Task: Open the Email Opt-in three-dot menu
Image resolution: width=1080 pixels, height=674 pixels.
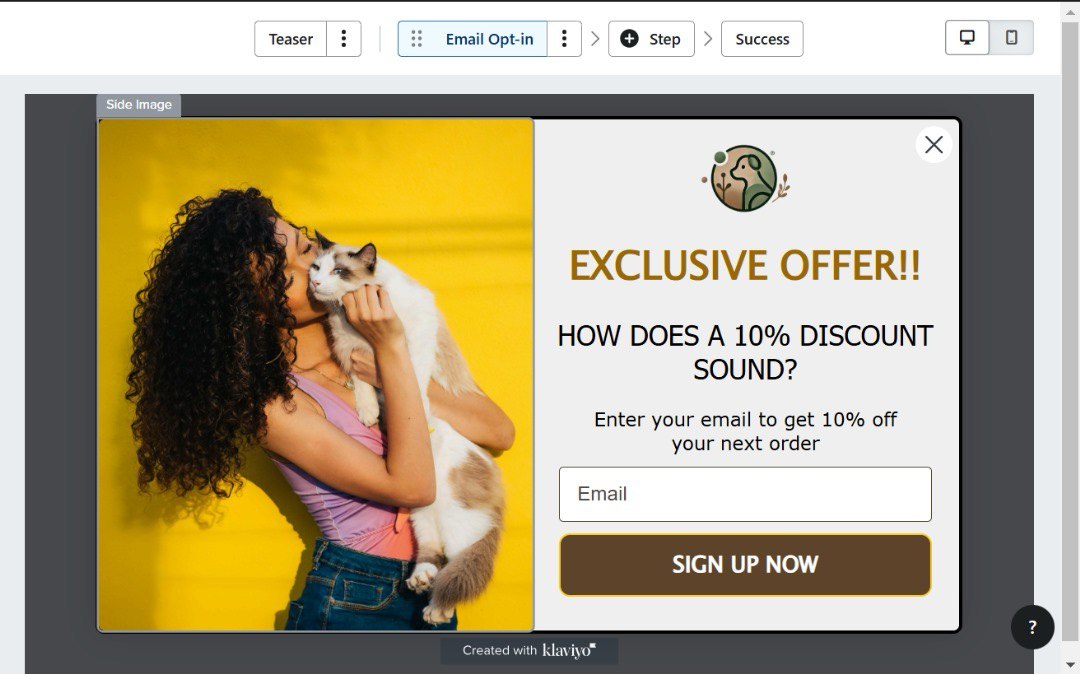Action: pyautogui.click(x=564, y=39)
